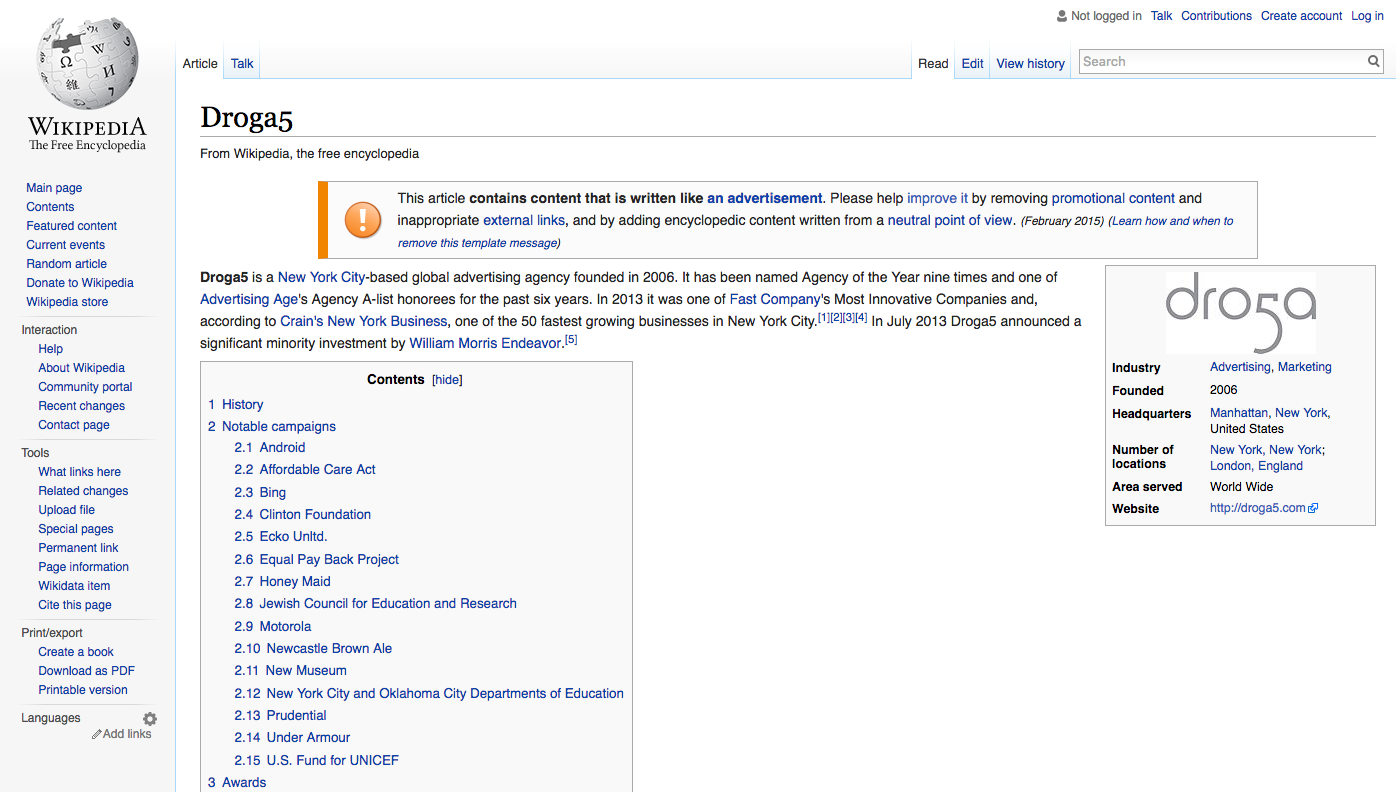
Task: Hide the Contents table via [hide]
Action: coord(447,380)
